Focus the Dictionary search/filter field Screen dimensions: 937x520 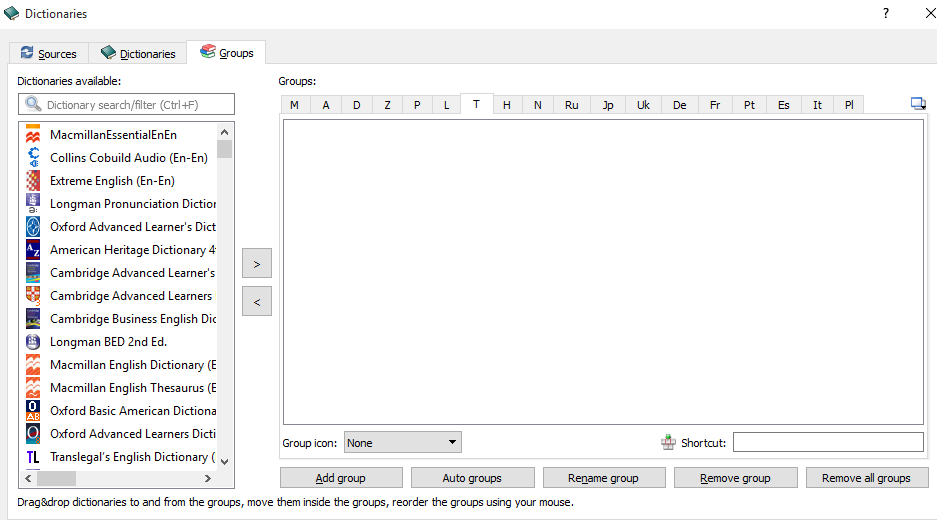[x=126, y=104]
